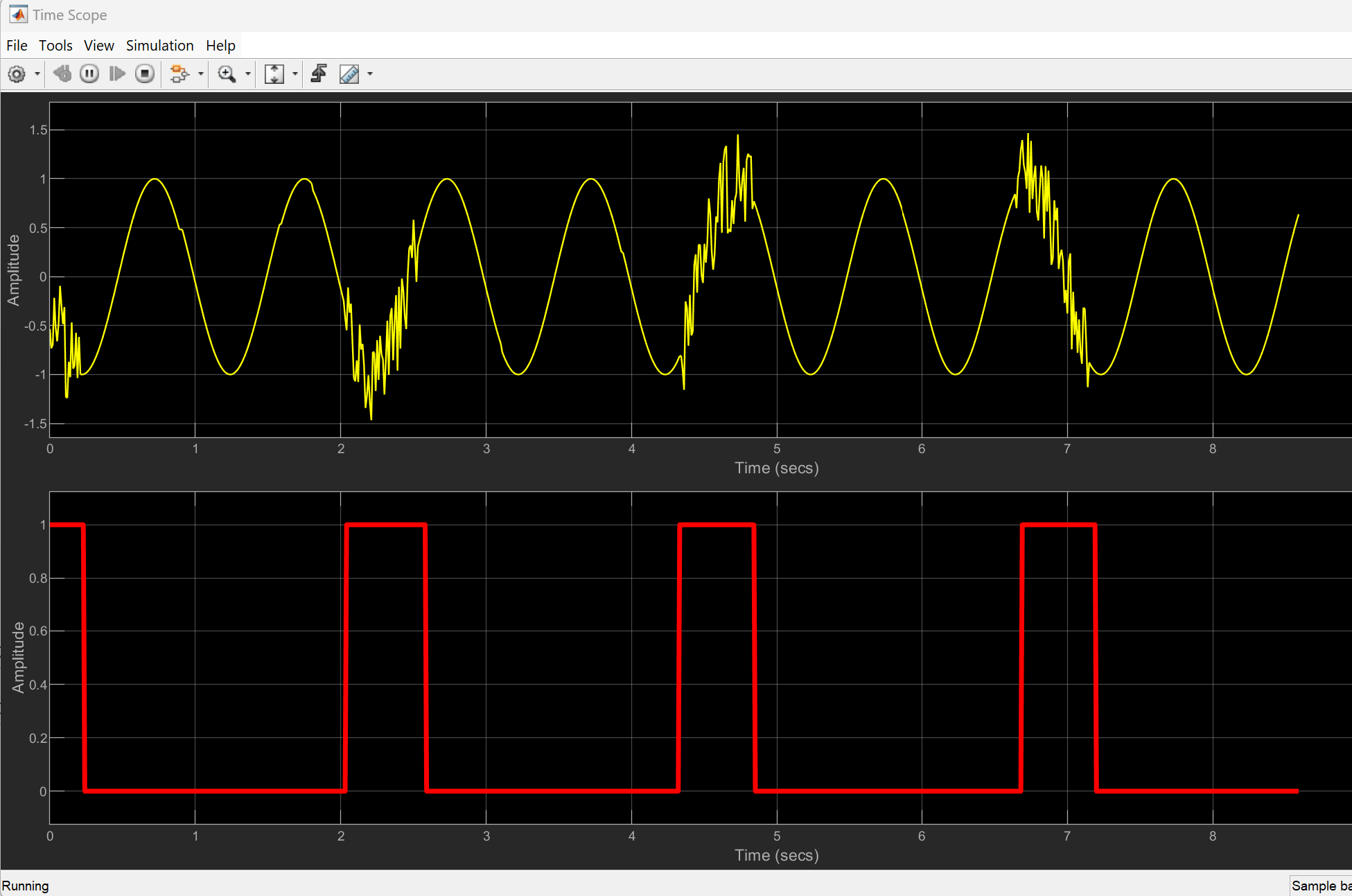Open the measurements dropdown arrow

[x=369, y=74]
